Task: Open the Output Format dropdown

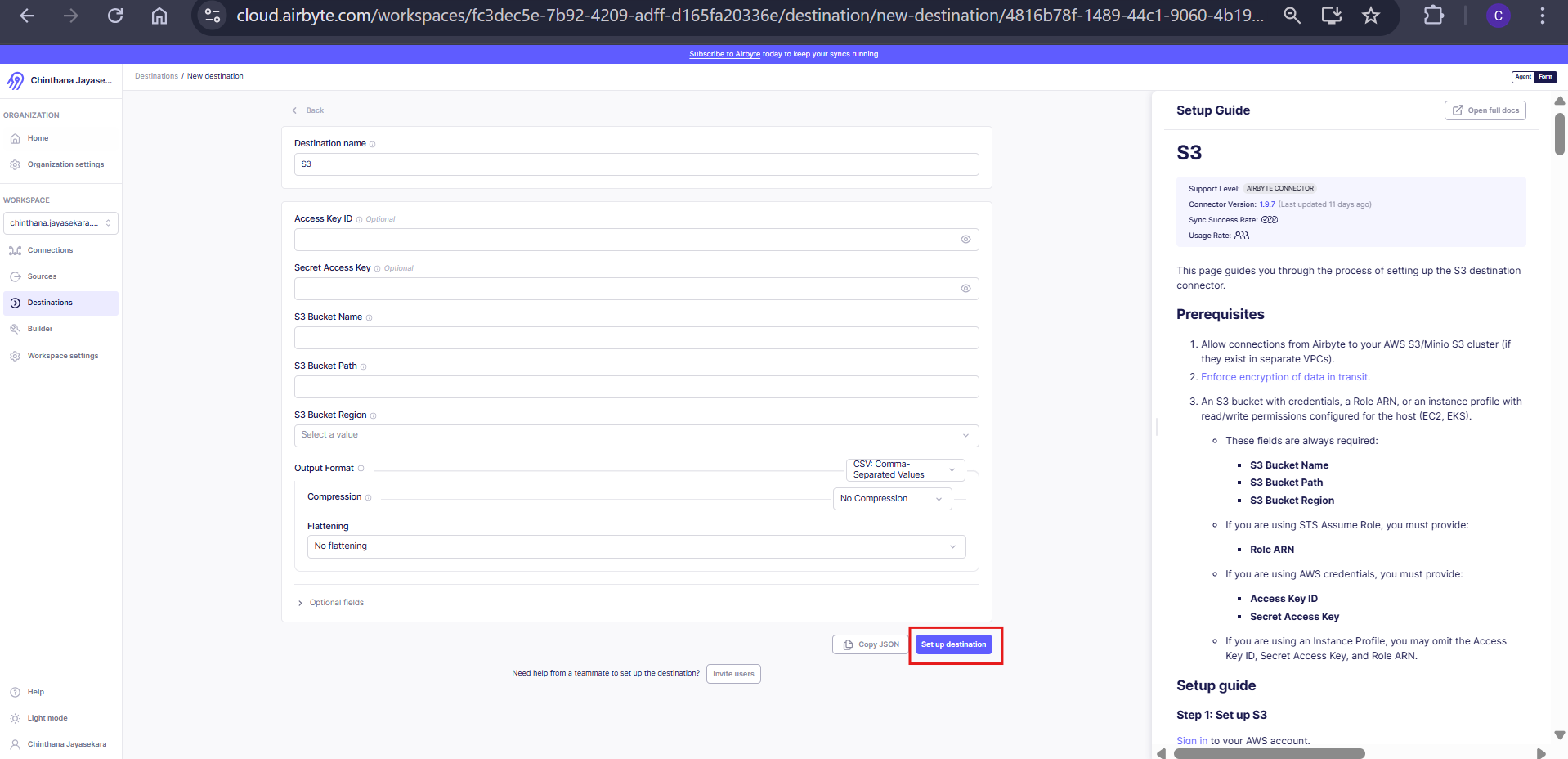Action: (905, 469)
